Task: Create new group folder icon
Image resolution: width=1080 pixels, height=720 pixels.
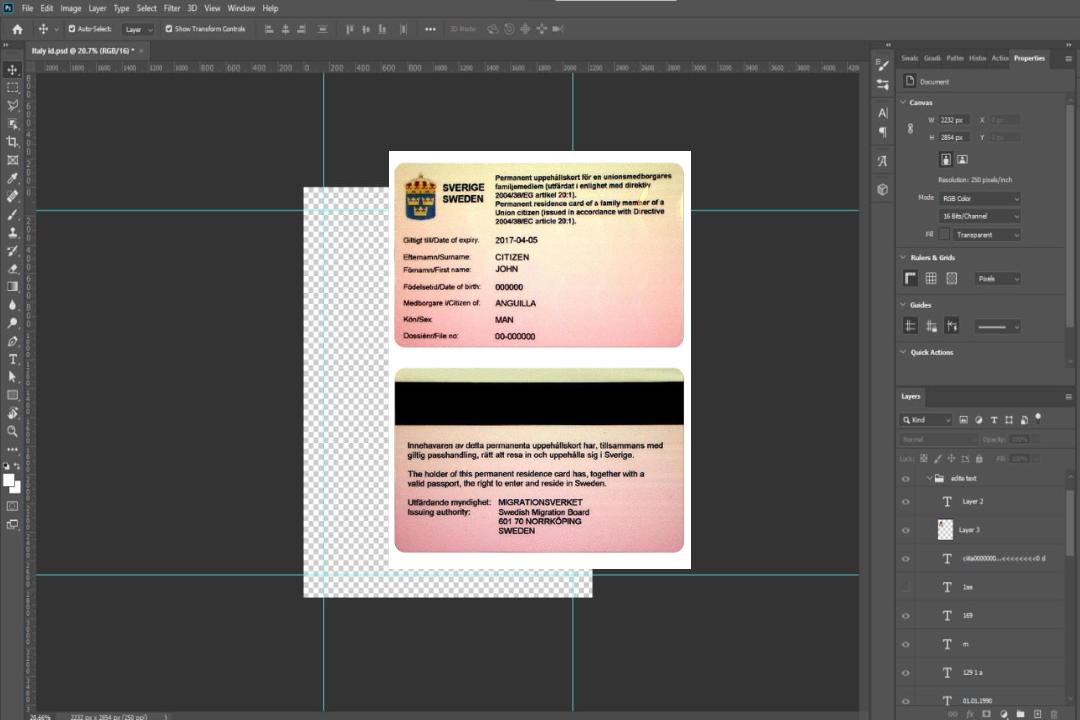Action: 1021,714
